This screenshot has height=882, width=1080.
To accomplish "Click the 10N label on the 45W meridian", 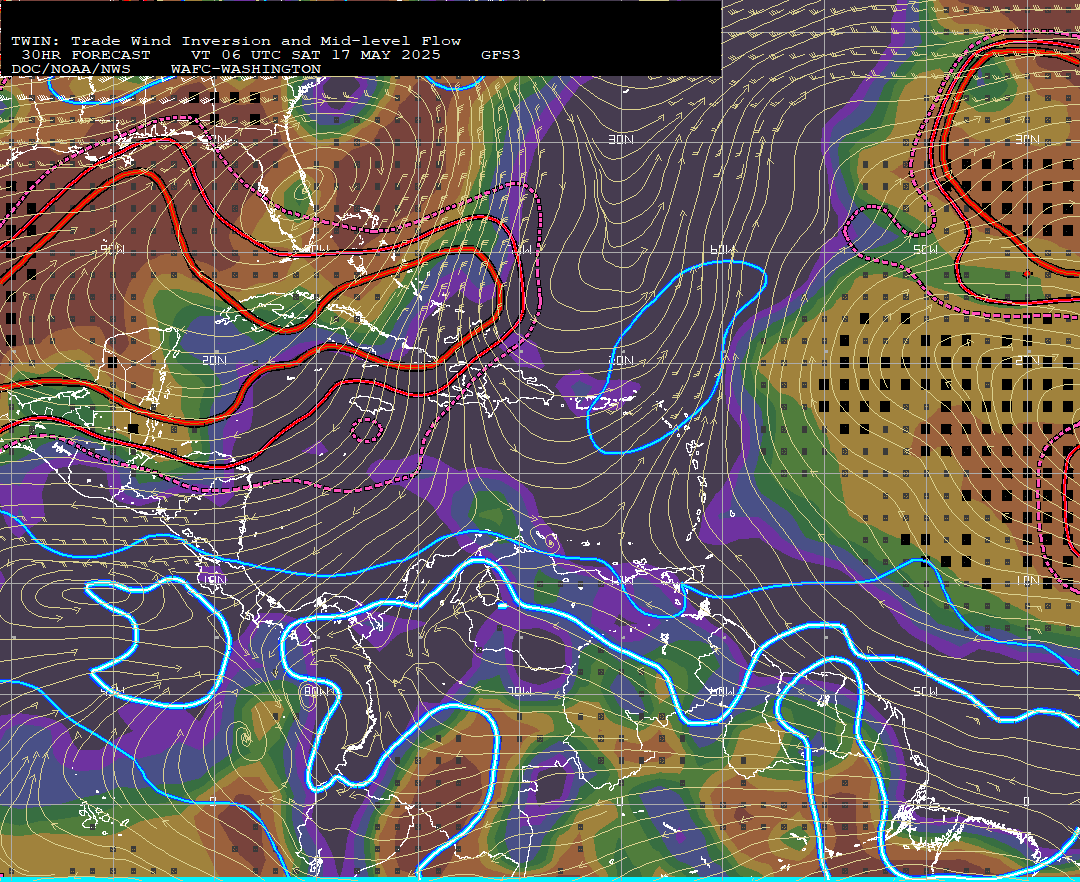I will (1027, 581).
